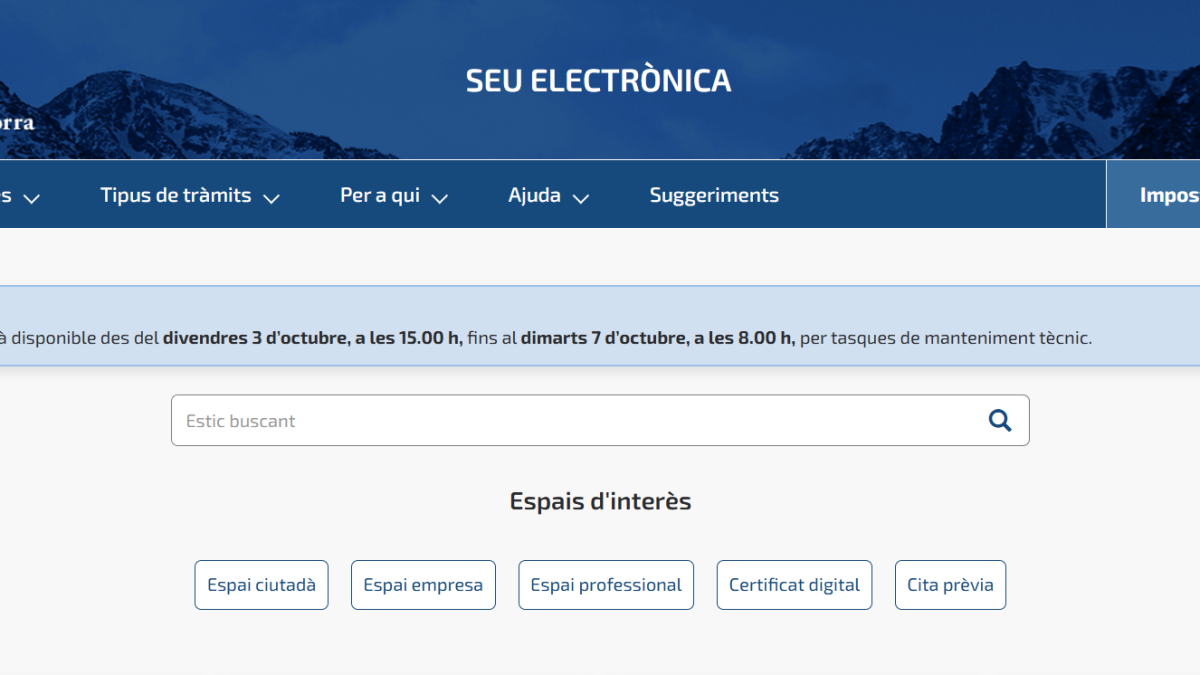Expand the Ajuda menu

click(x=536, y=195)
